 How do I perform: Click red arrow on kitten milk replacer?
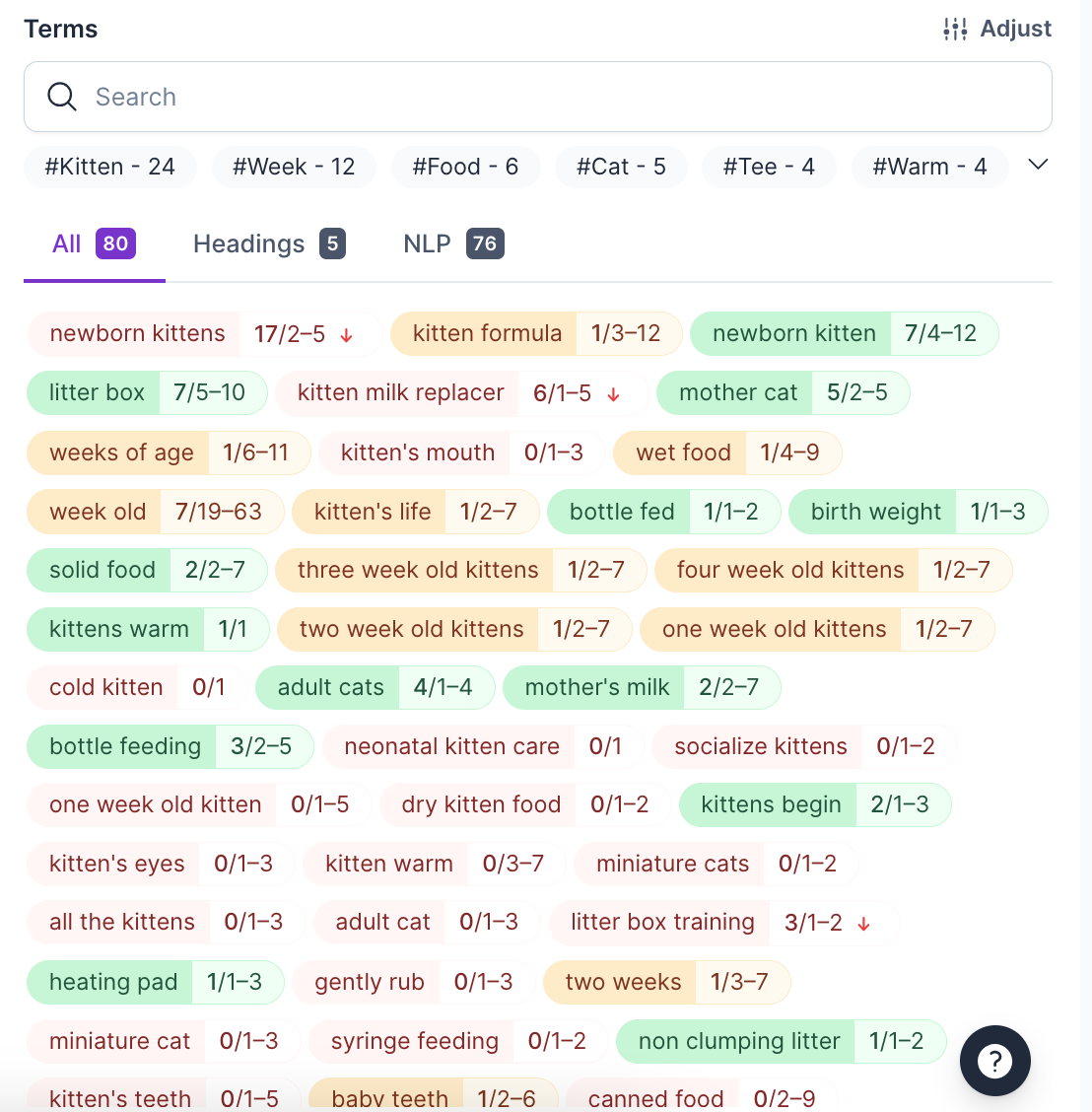(613, 394)
